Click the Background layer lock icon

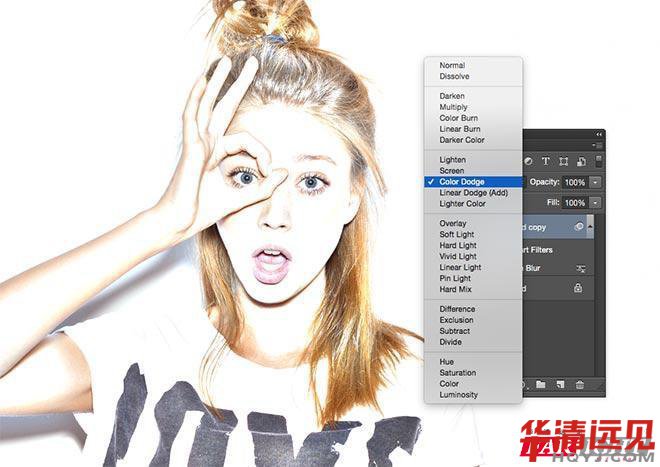tap(578, 288)
